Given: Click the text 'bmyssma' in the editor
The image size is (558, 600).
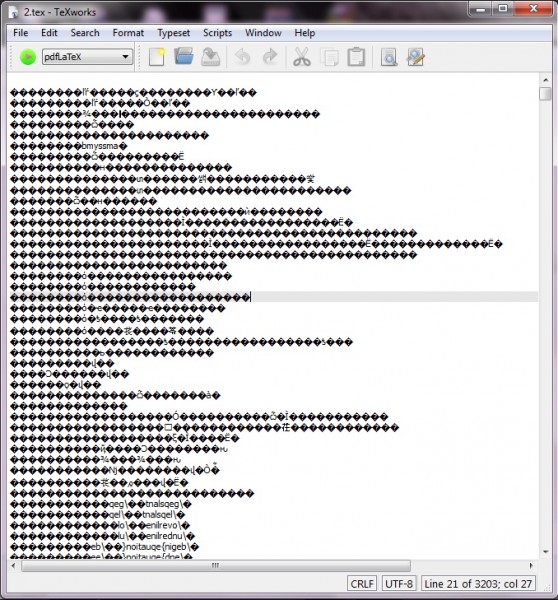Looking at the screenshot, I should (x=100, y=146).
